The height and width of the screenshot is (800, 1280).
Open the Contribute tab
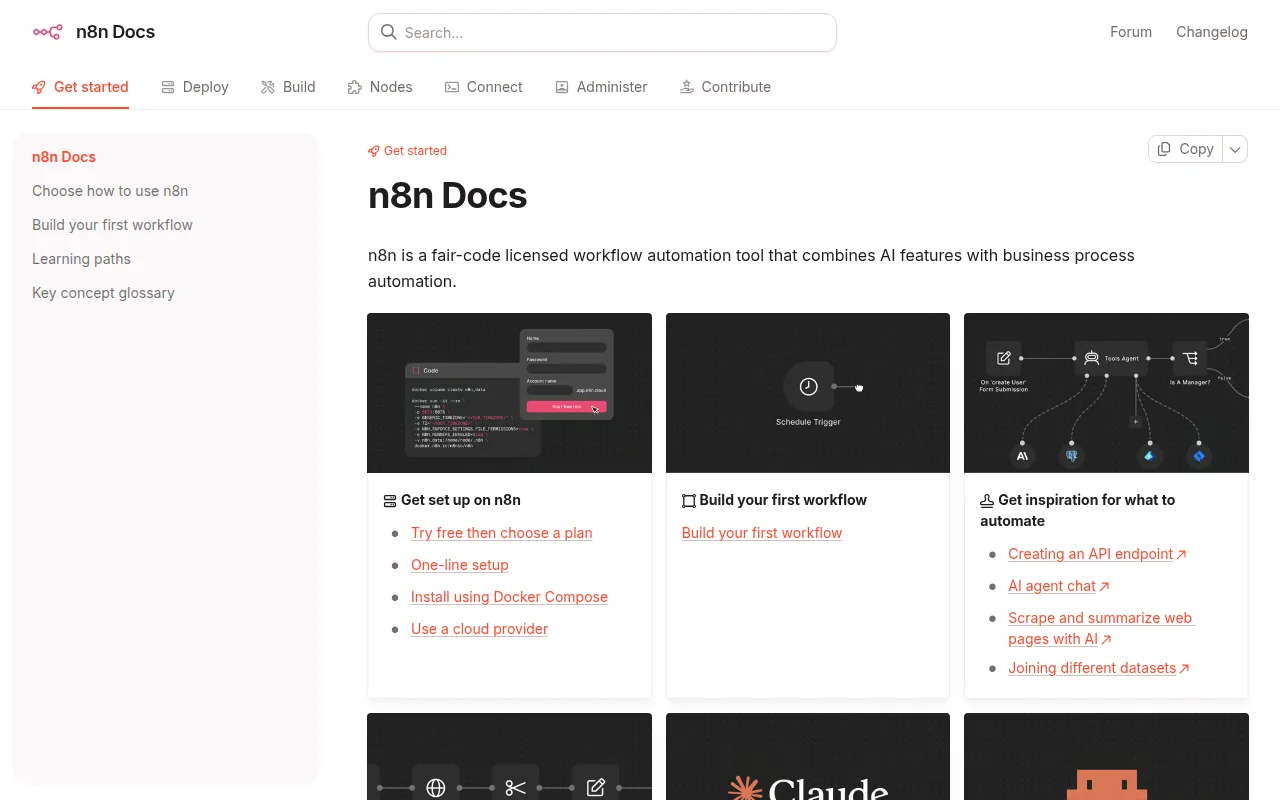pos(725,87)
